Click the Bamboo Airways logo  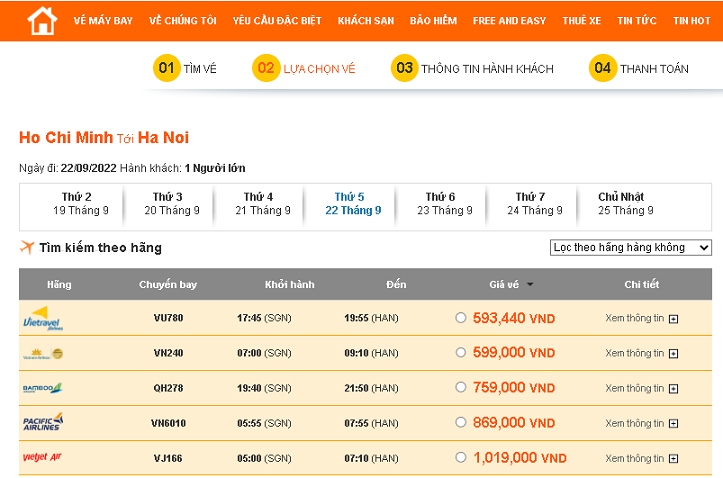pyautogui.click(x=42, y=388)
